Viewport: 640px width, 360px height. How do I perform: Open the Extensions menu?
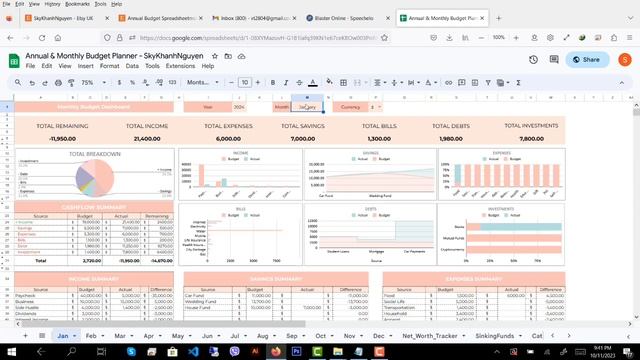point(180,66)
